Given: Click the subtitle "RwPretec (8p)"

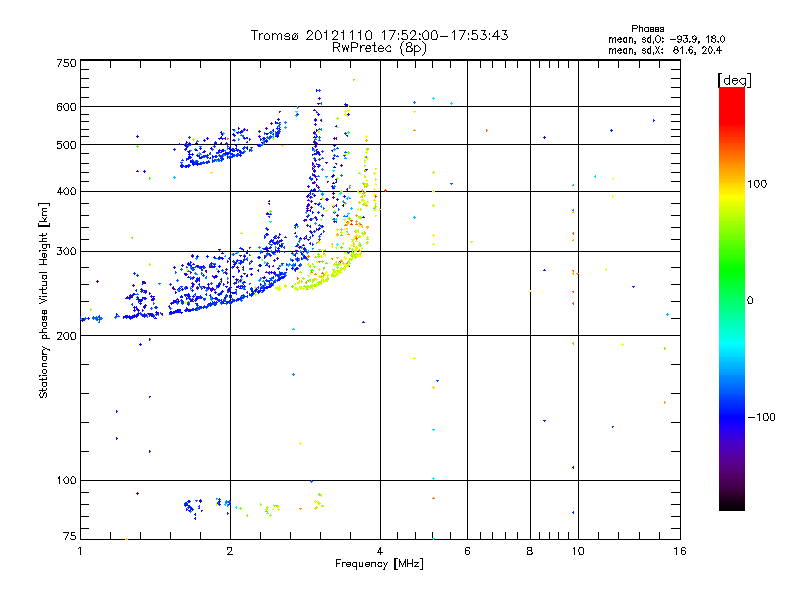Looking at the screenshot, I should [x=379, y=48].
